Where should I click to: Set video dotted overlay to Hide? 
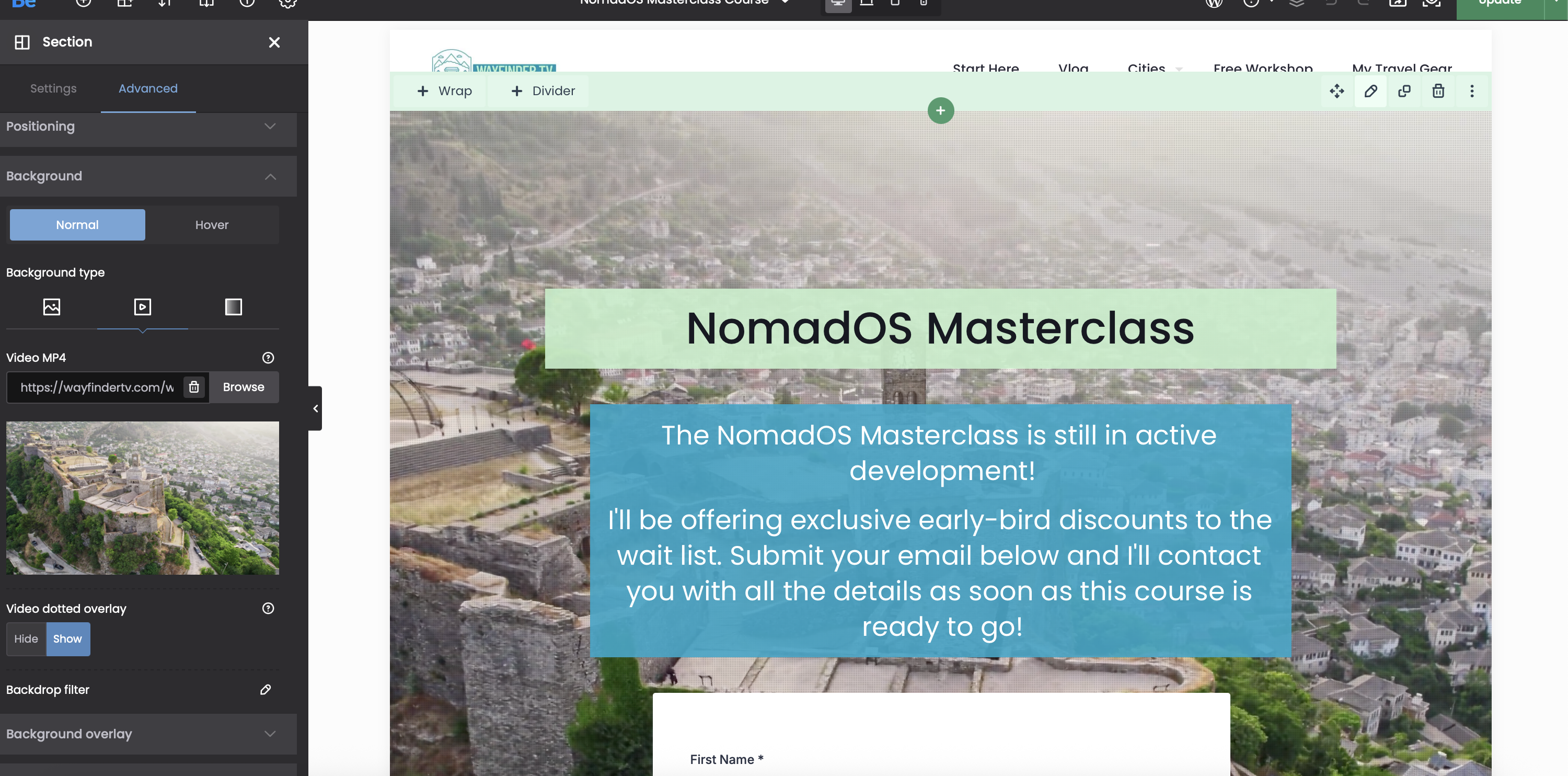pyautogui.click(x=26, y=639)
